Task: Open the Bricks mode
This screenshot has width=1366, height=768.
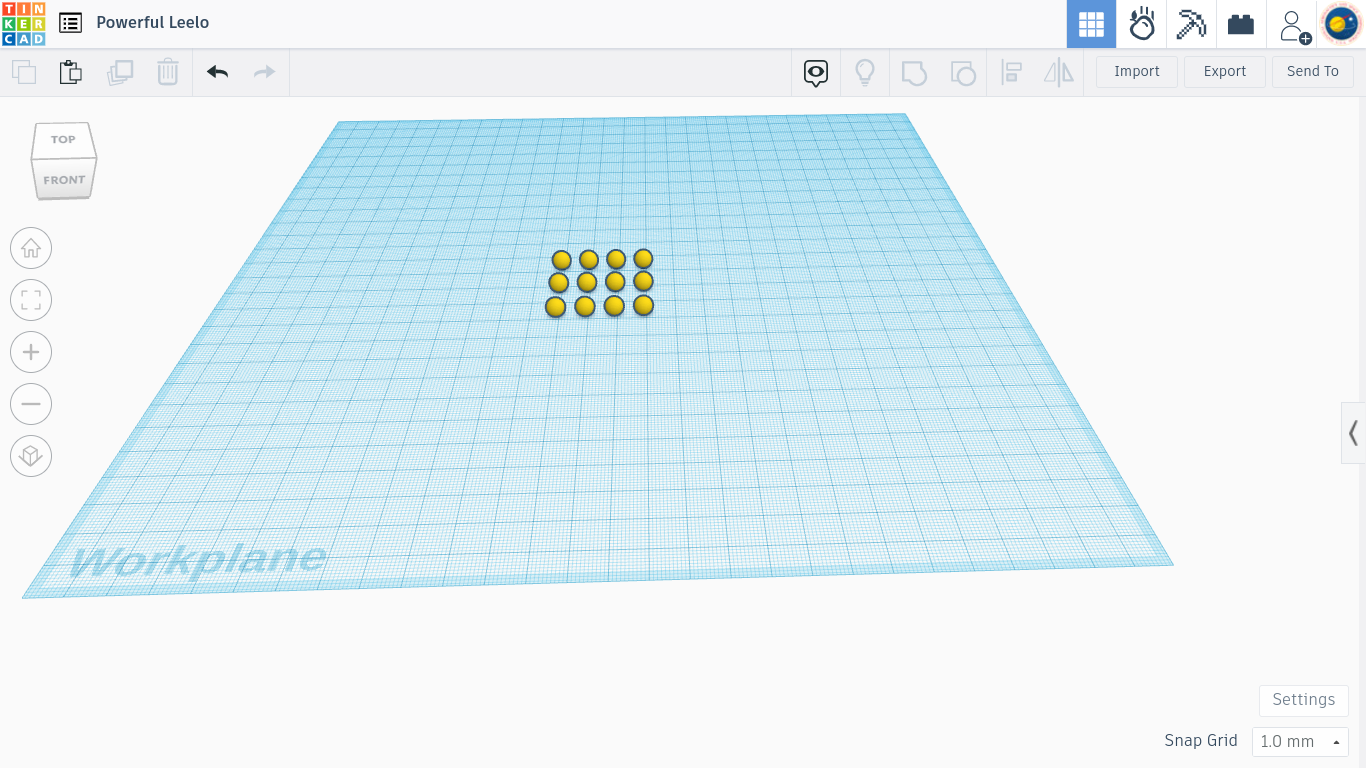Action: coord(1241,24)
